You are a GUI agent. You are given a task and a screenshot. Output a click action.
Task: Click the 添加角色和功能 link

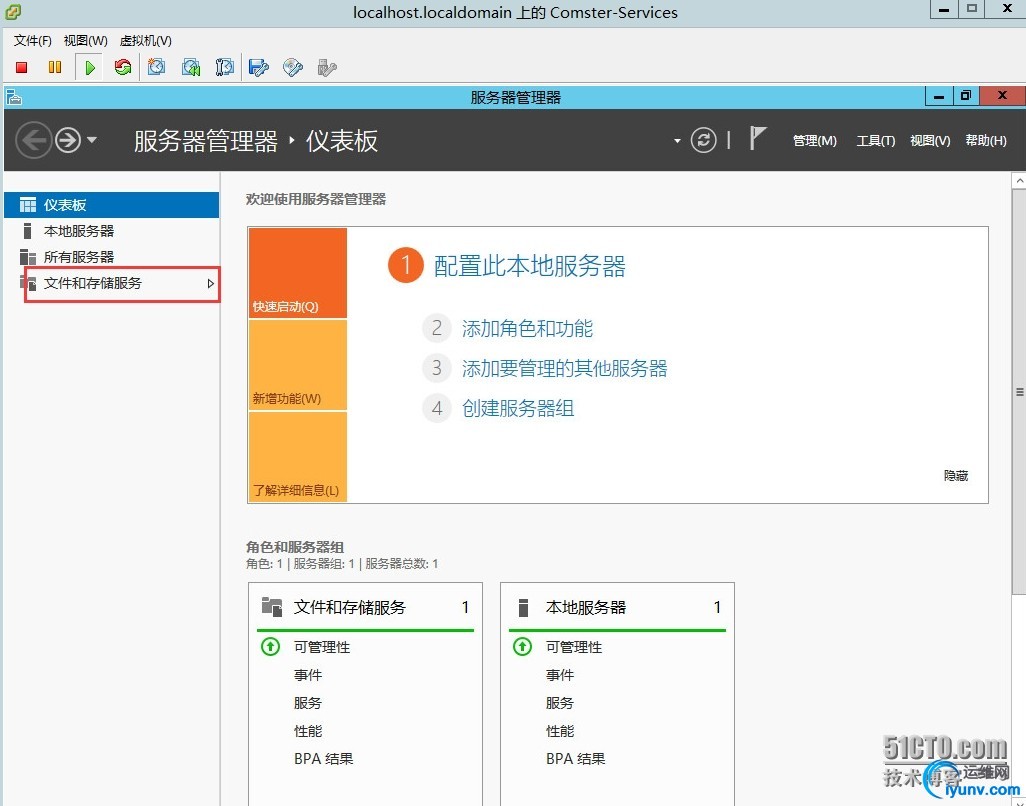click(x=527, y=328)
